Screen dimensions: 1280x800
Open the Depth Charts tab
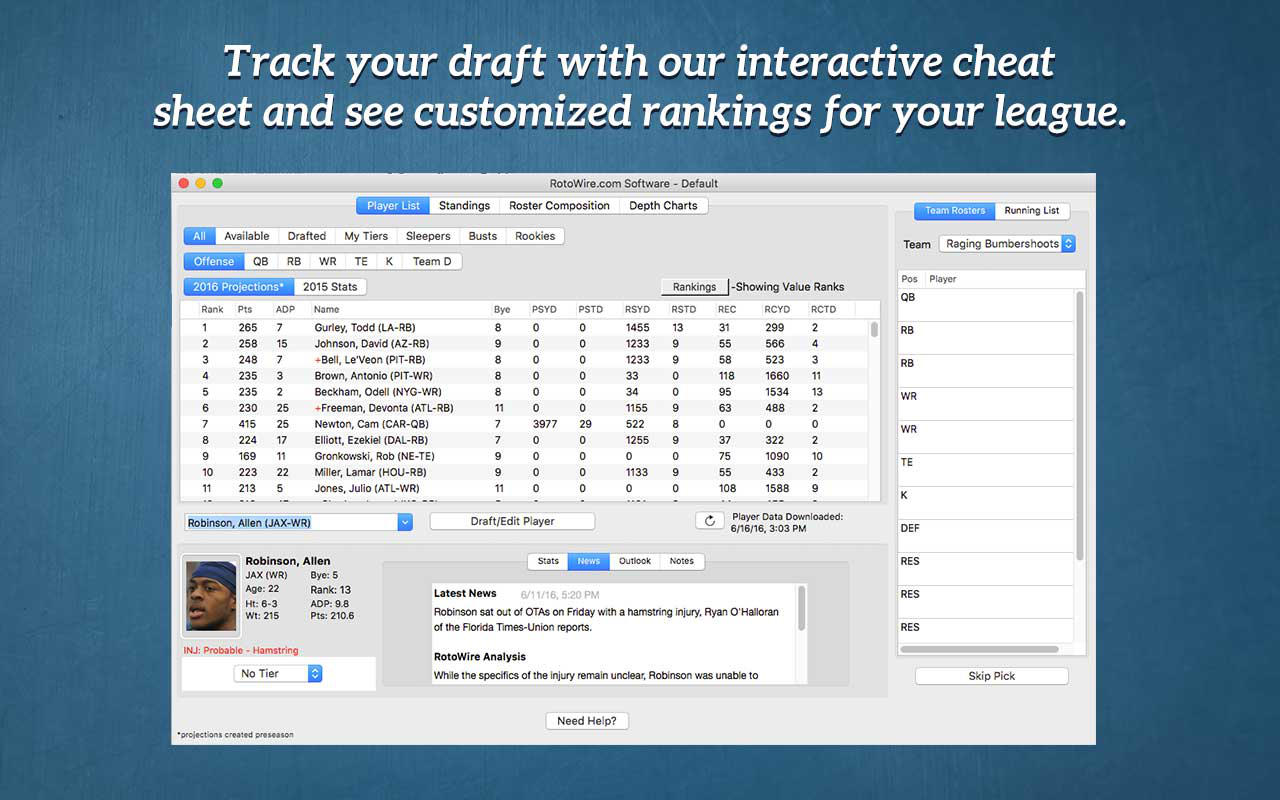[x=663, y=206]
